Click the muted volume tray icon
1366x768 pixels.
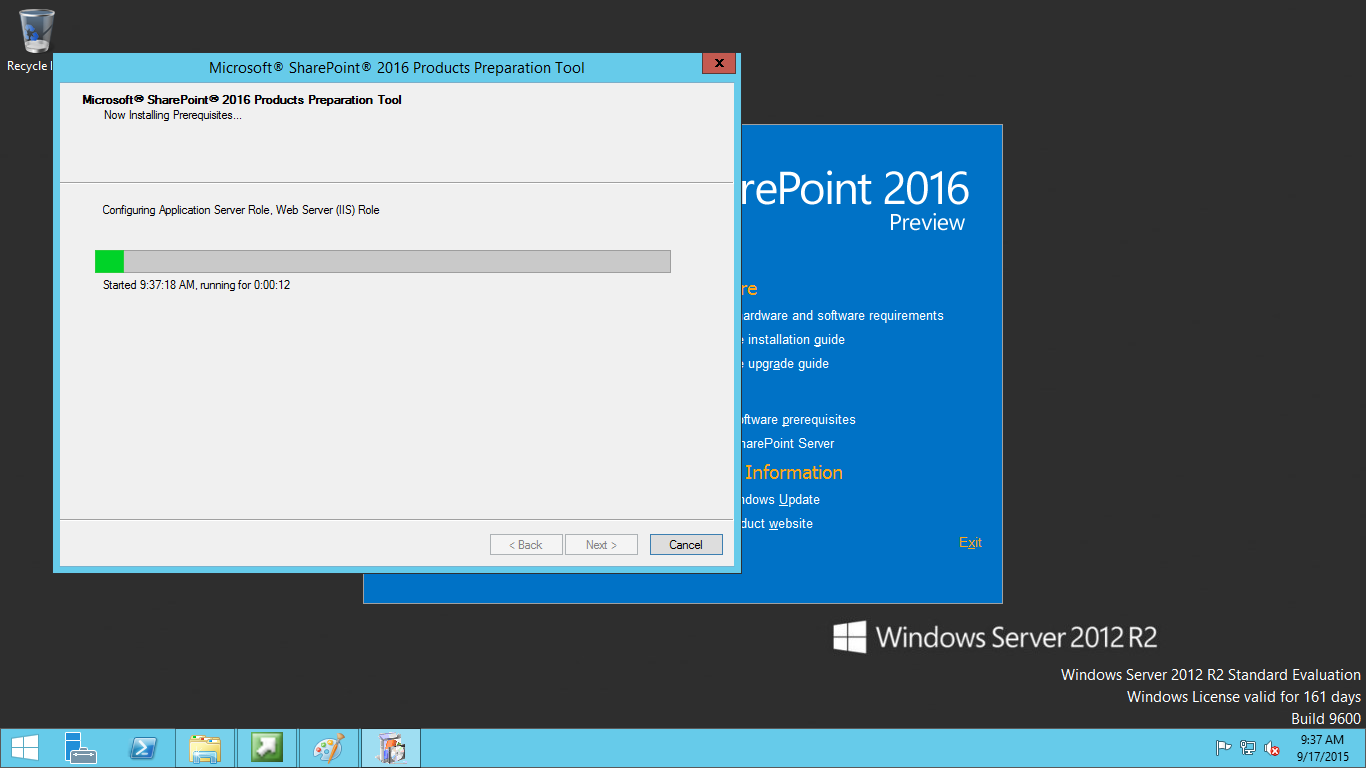pos(1273,748)
